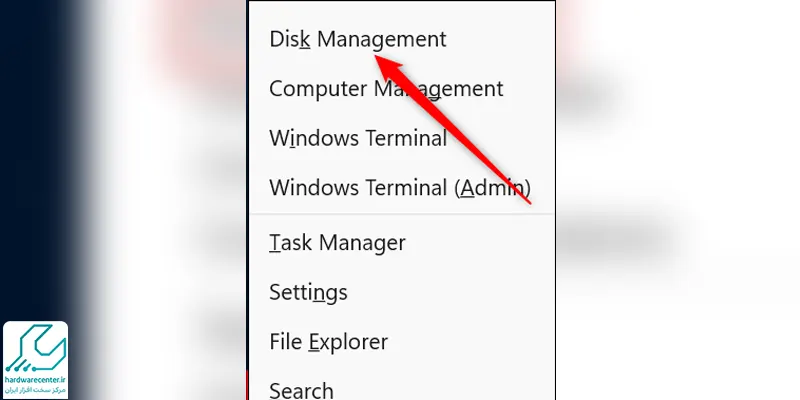Viewport: 800px width, 400px height.
Task: Click the separator line above Task Manager
Action: pos(402,214)
